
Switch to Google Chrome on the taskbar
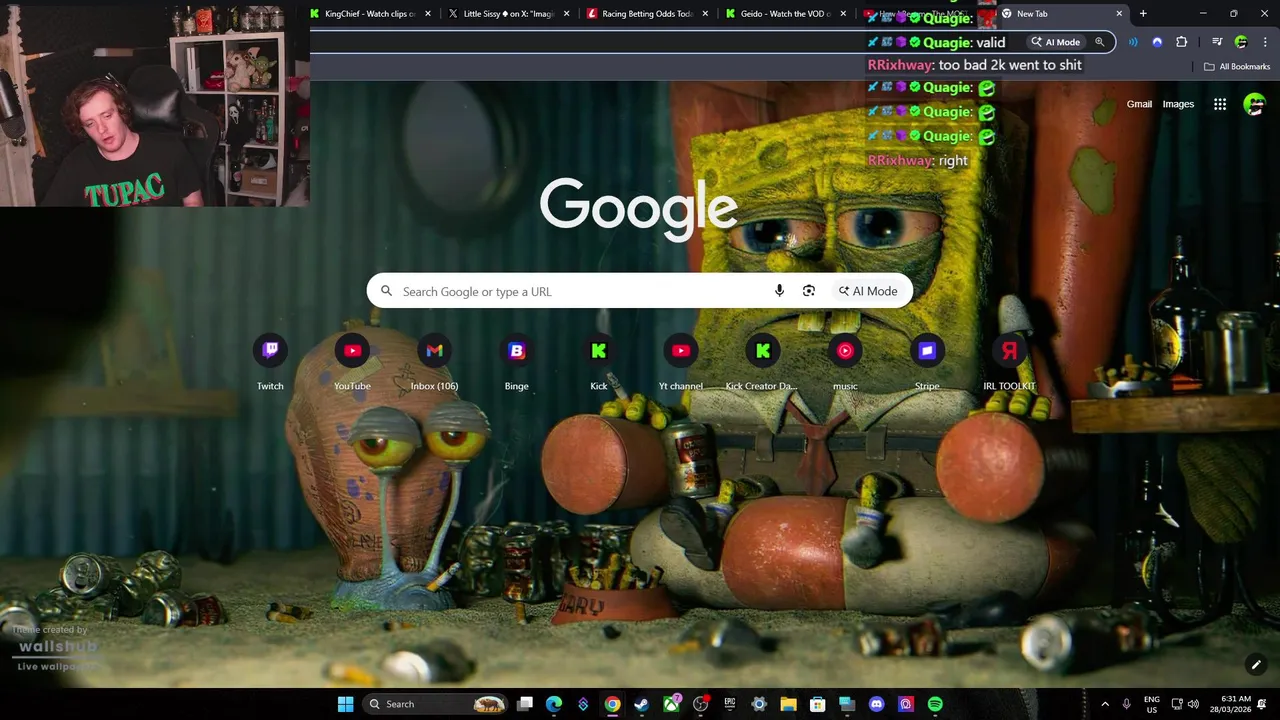612,704
